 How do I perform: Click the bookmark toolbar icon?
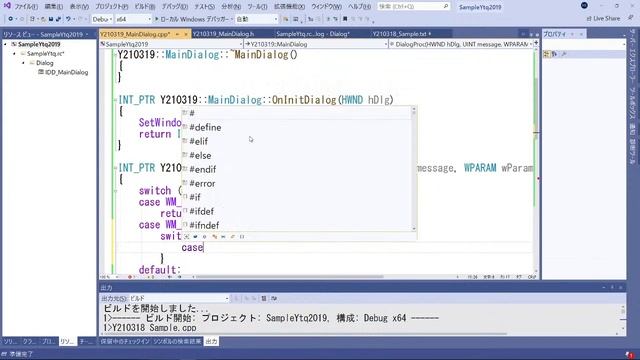(345, 19)
